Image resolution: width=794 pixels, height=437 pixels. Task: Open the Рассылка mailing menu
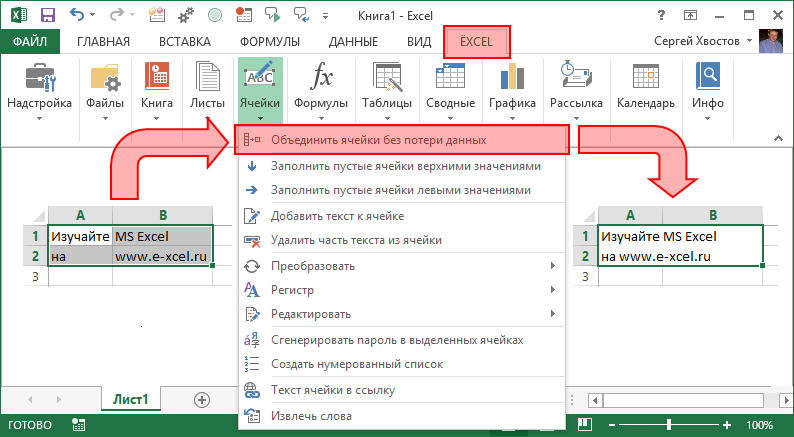coord(576,91)
